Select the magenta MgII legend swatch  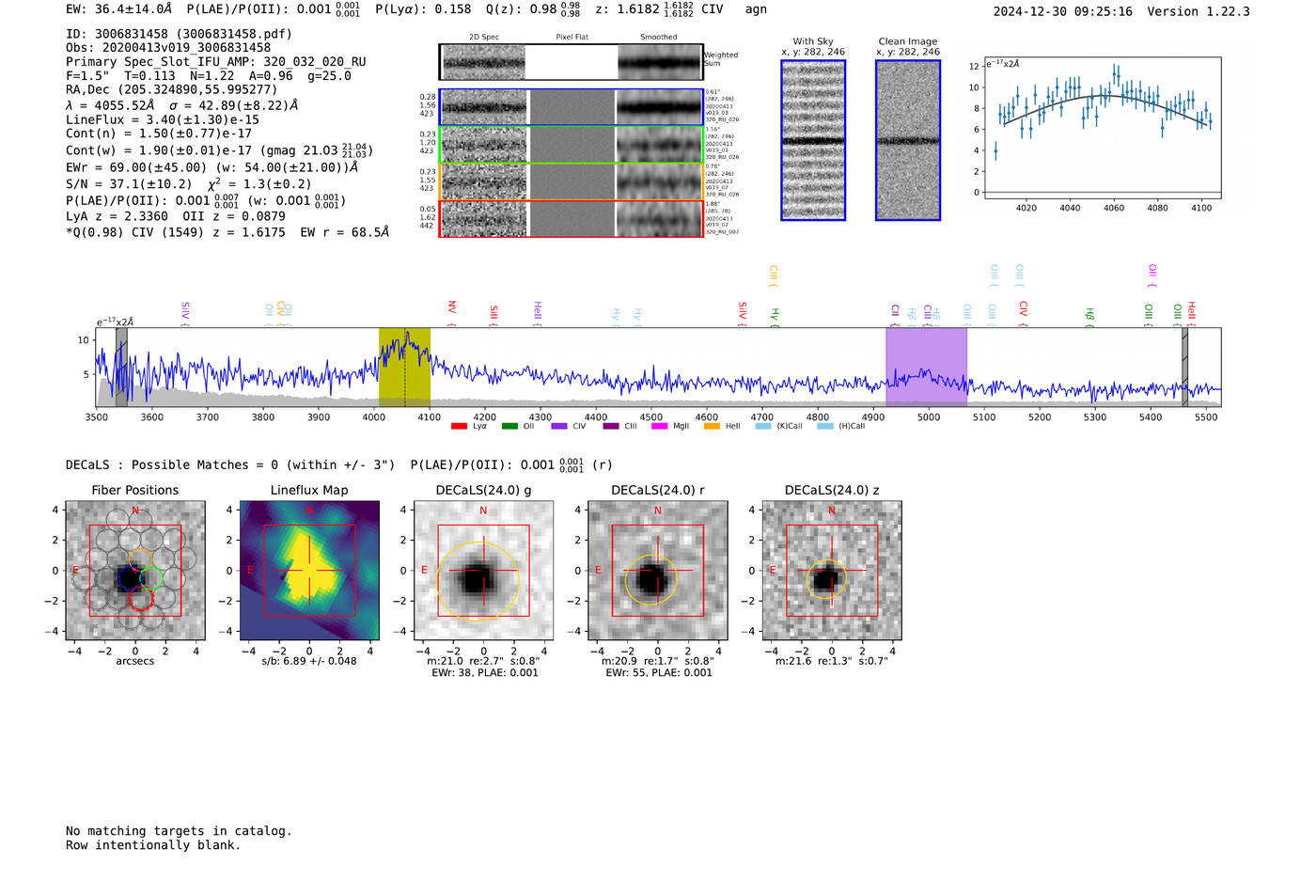[659, 426]
